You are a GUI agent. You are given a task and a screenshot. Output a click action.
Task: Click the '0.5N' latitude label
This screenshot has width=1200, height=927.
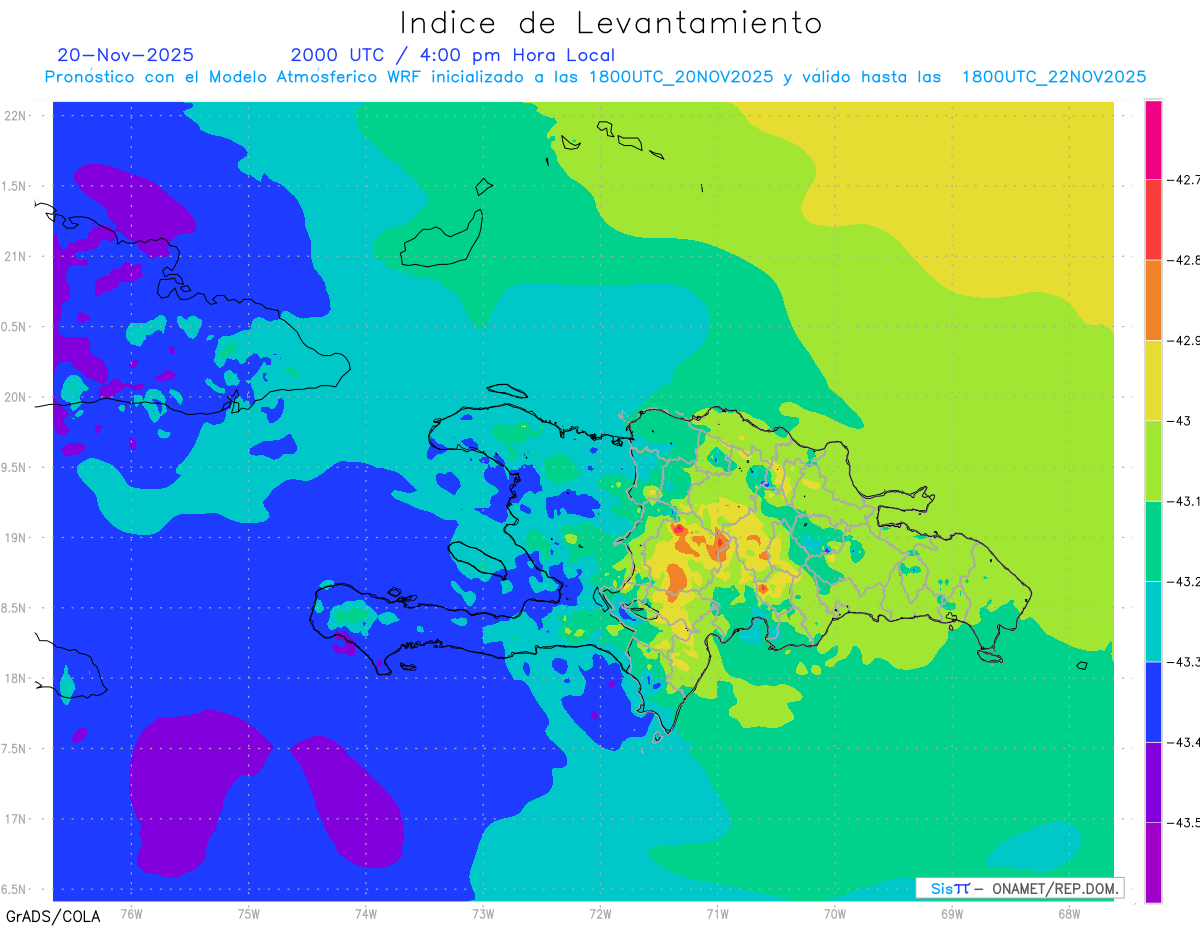pos(15,327)
